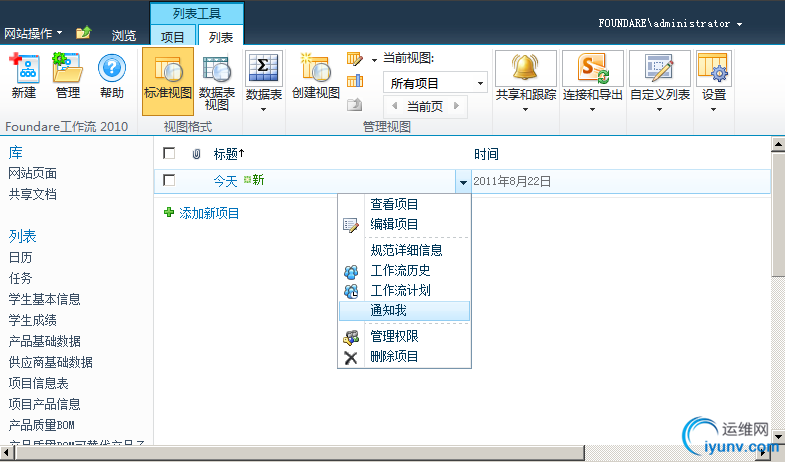Click the delete X icon in menu

coord(351,357)
